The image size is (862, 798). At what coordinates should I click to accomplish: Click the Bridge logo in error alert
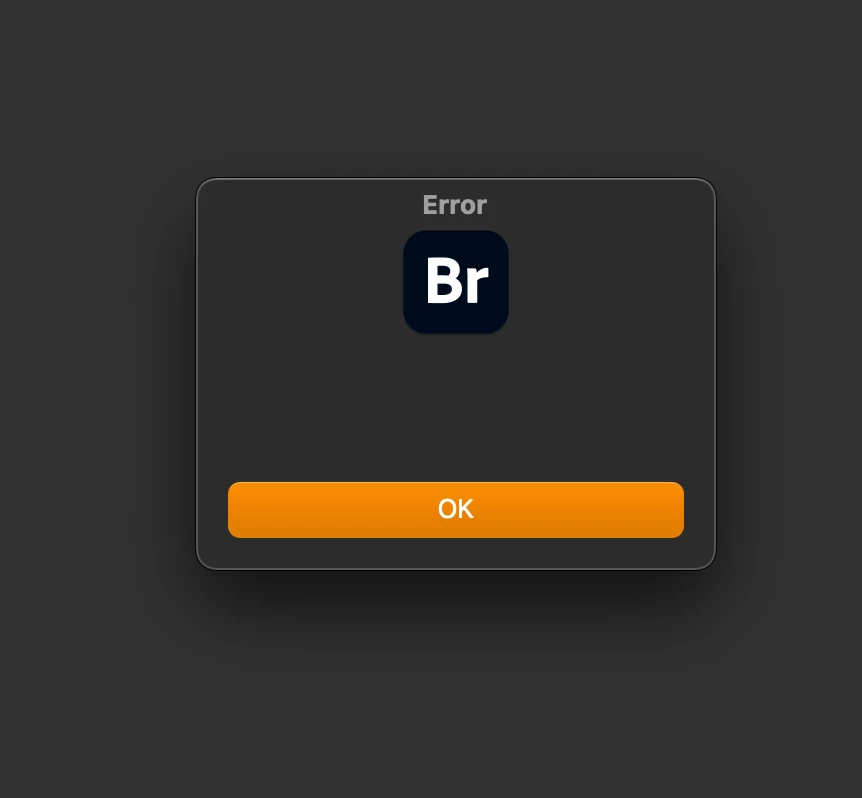click(x=456, y=281)
